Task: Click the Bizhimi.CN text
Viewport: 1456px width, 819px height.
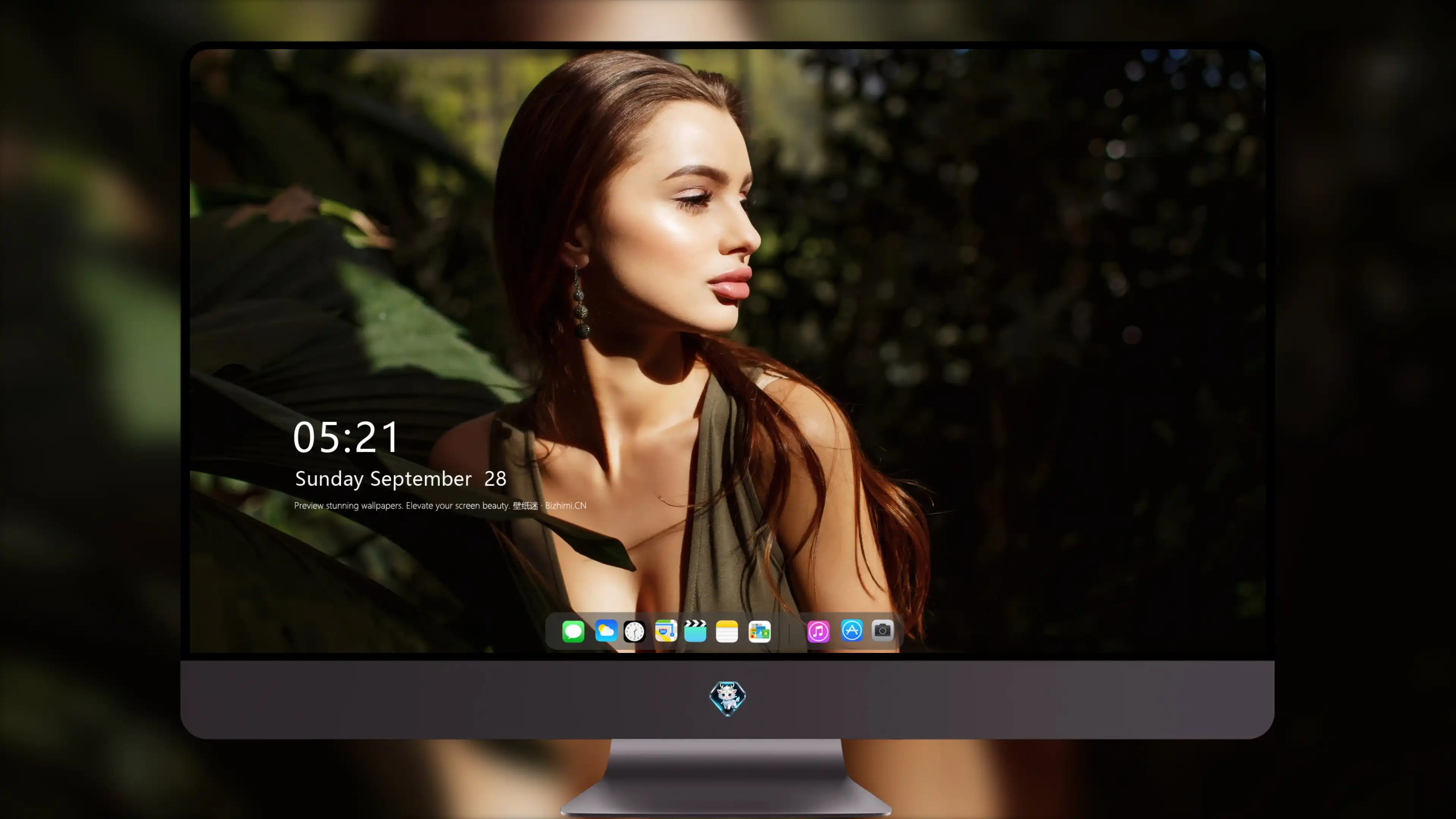Action: [566, 505]
